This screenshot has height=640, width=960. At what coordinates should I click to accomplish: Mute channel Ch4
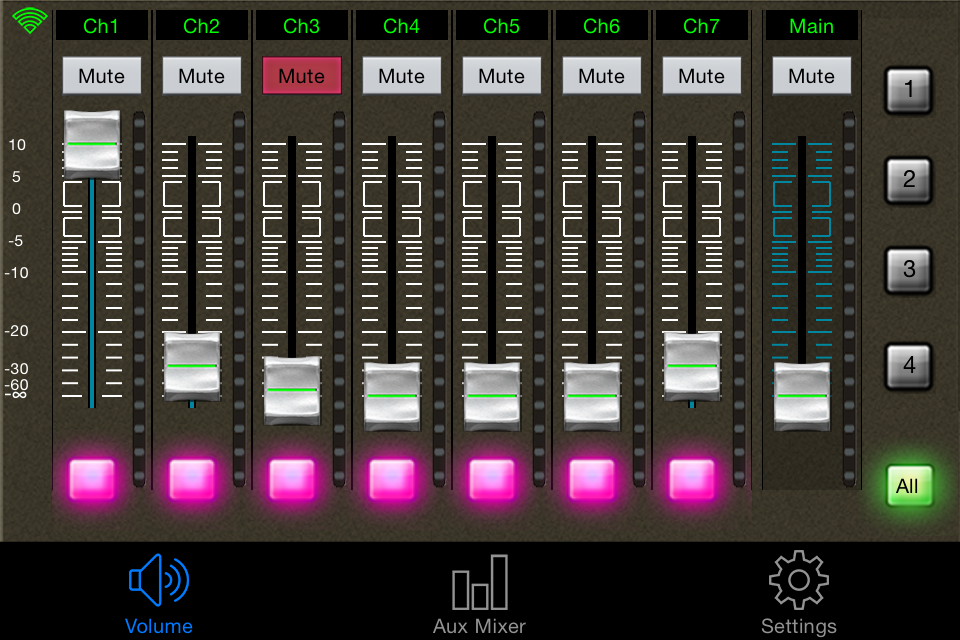[402, 76]
